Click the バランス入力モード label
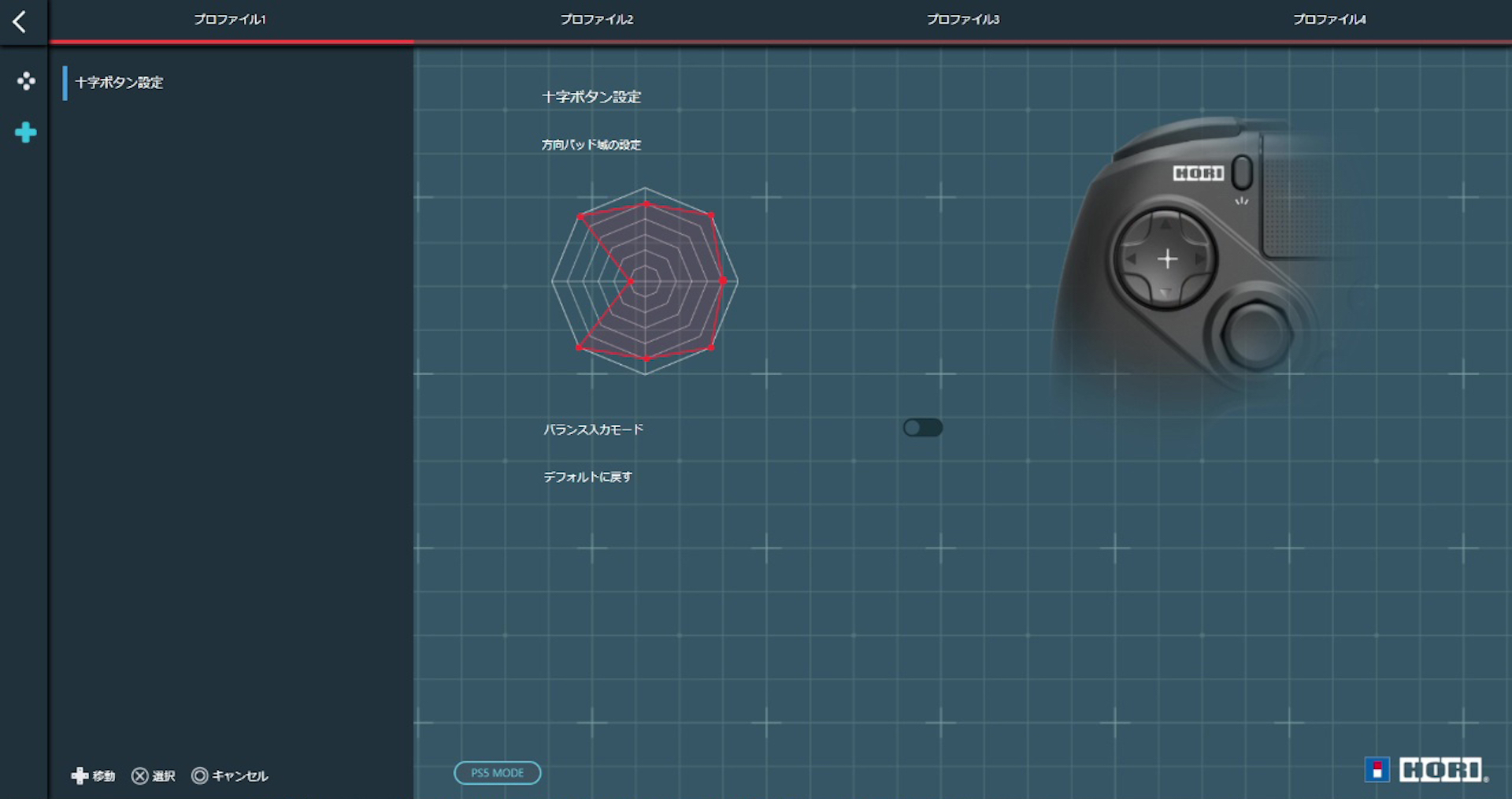Viewport: 1512px width, 799px height. click(x=594, y=429)
